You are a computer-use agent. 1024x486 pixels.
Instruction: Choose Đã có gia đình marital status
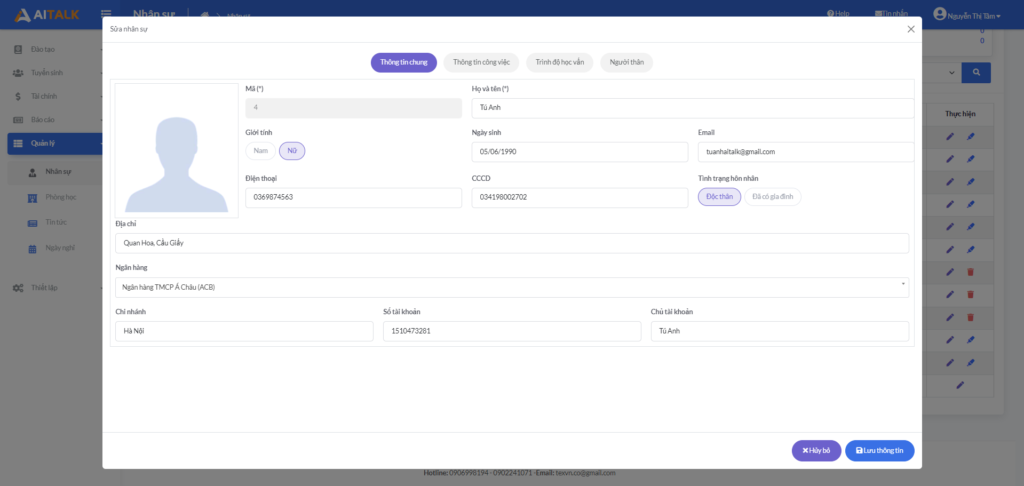click(772, 197)
